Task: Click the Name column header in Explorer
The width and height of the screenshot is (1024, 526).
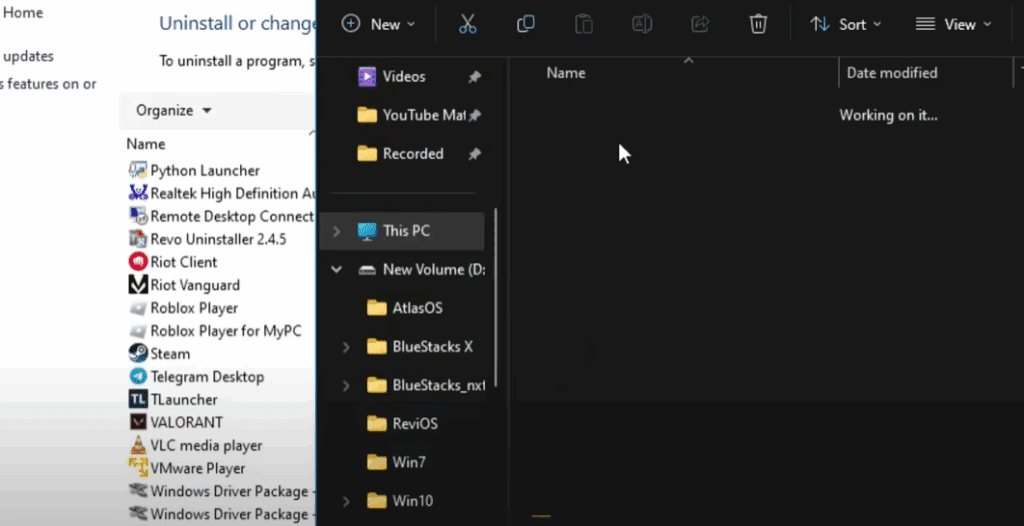Action: click(566, 73)
